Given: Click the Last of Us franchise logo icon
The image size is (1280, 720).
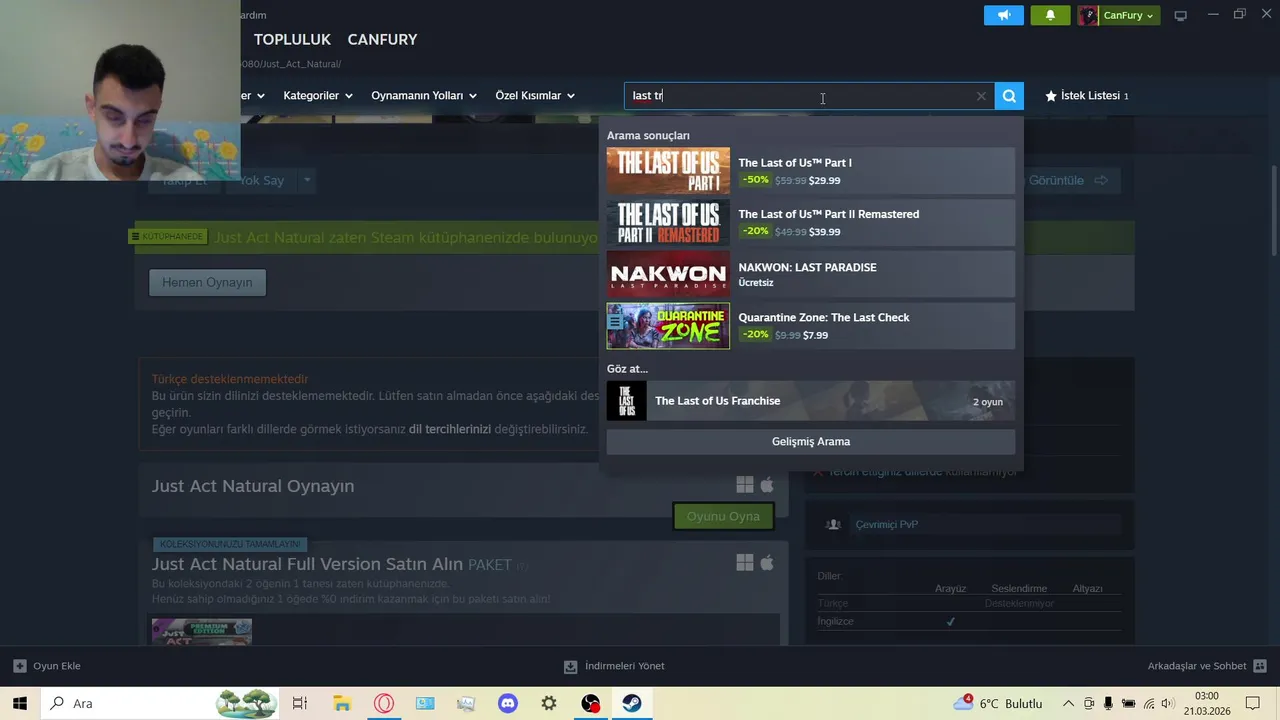Looking at the screenshot, I should pos(626,401).
